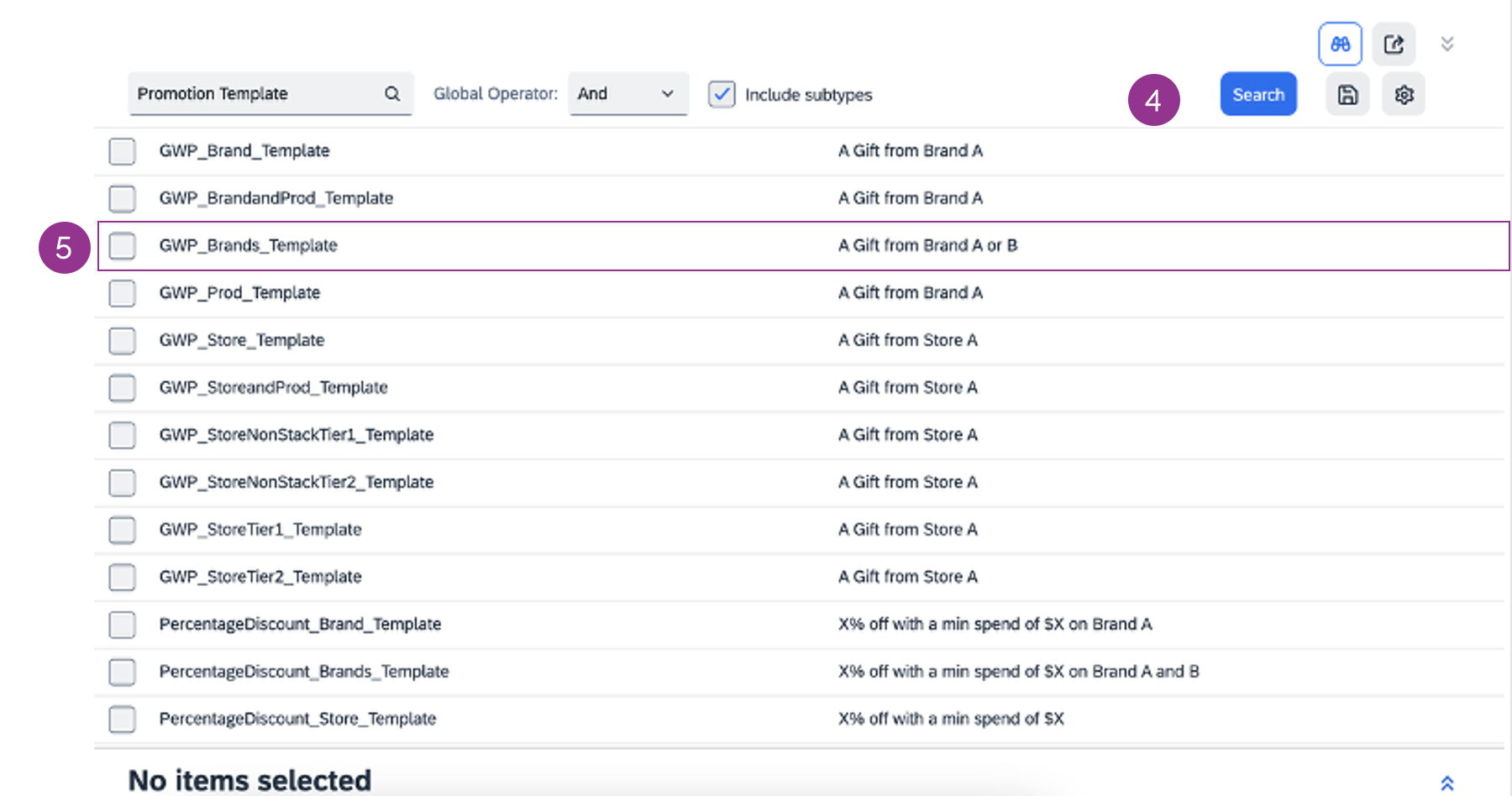1512x796 pixels.
Task: Click the export/share icon
Action: tap(1394, 45)
